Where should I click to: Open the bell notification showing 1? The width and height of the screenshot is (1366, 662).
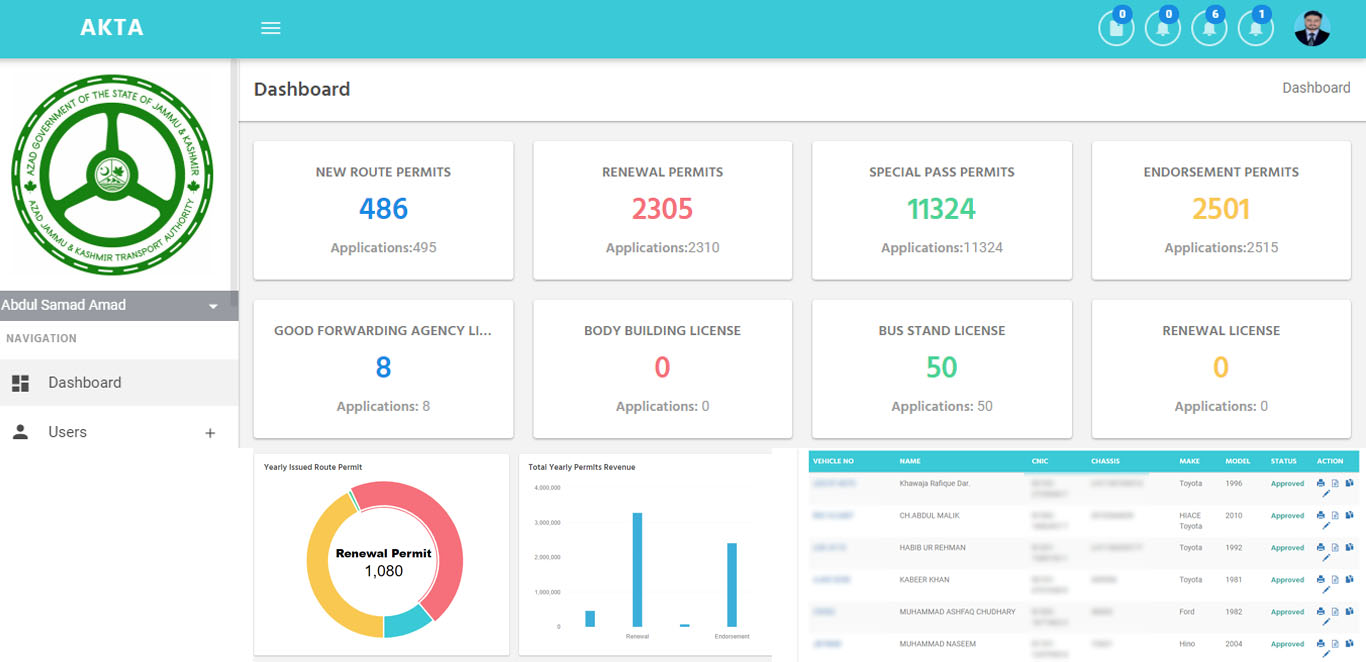(1256, 29)
